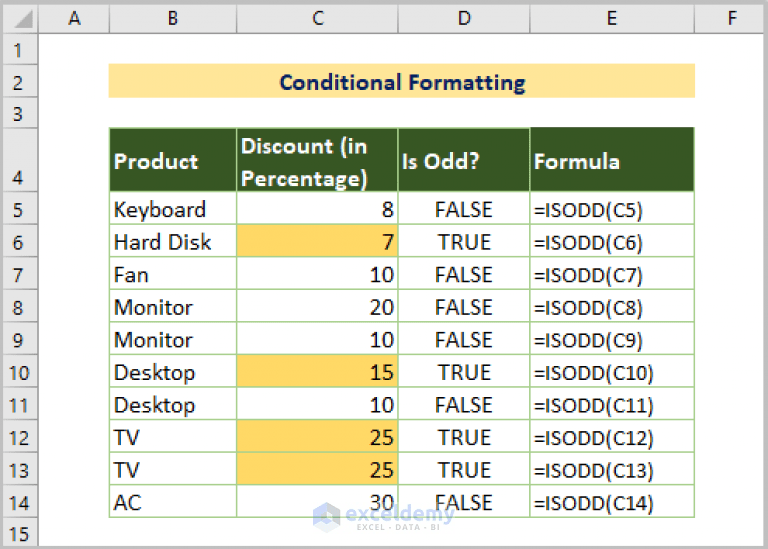
Task: Select the Fan cell
Action: click(x=173, y=274)
